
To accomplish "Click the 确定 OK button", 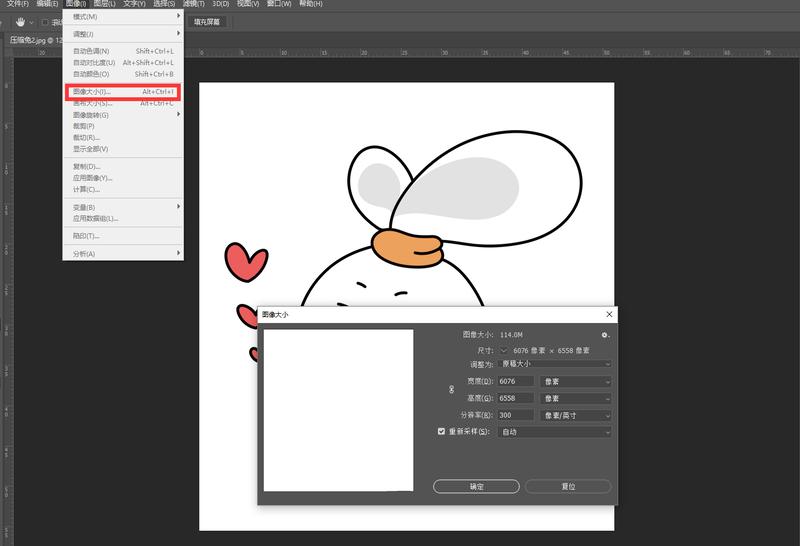I will (x=476, y=487).
